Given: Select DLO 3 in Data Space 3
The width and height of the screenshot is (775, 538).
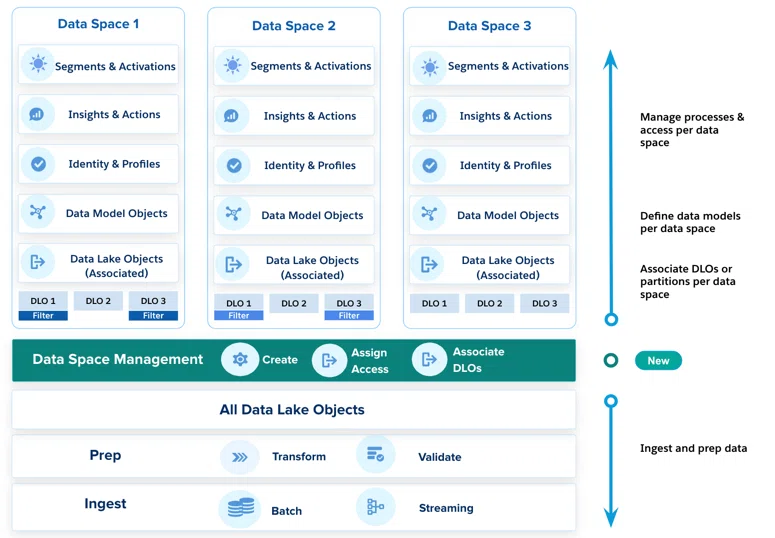Looking at the screenshot, I should point(545,303).
